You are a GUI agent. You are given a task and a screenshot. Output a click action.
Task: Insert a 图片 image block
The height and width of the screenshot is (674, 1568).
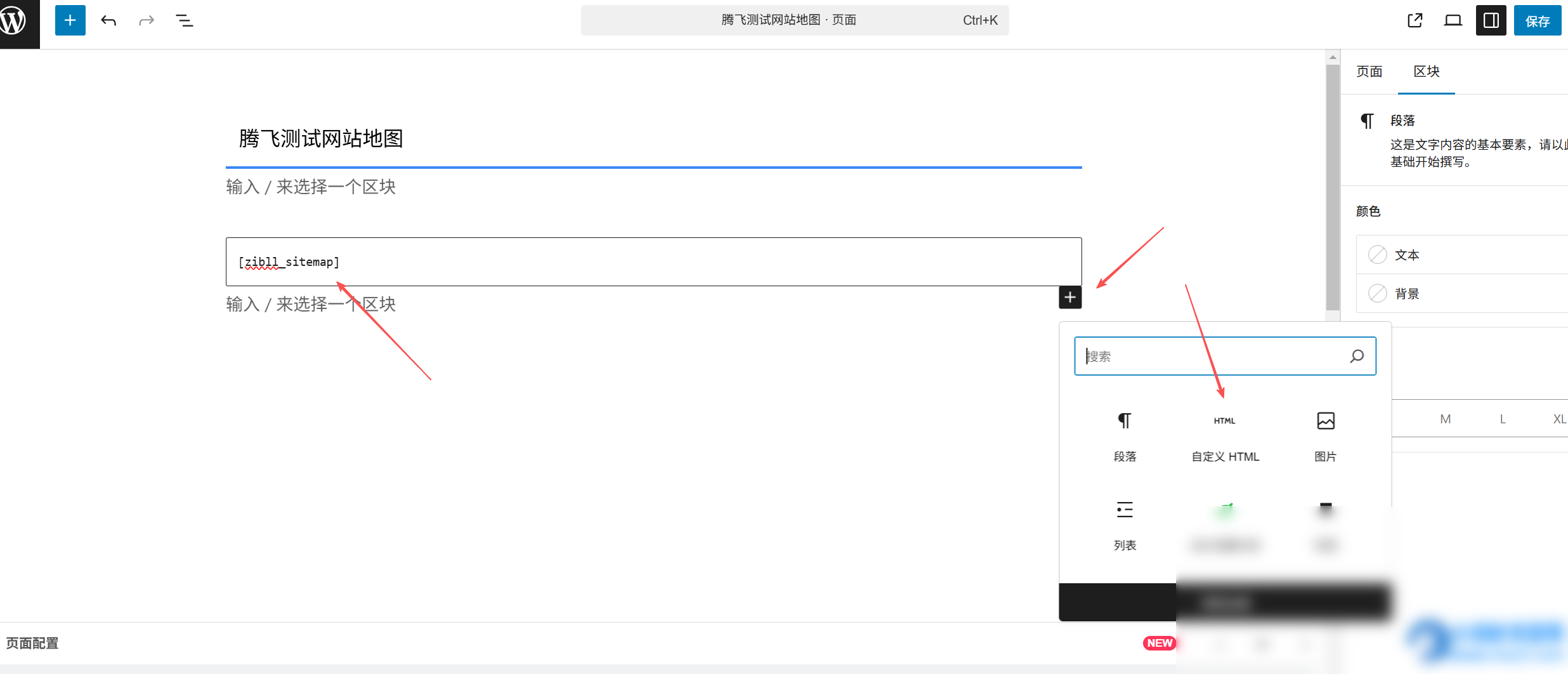pos(1325,438)
